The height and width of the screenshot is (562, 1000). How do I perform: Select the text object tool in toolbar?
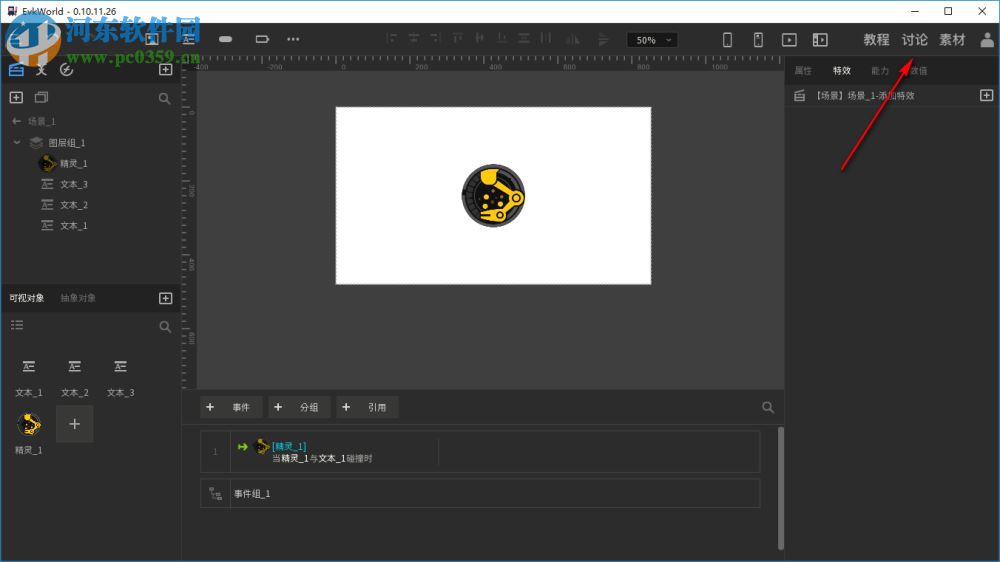189,39
